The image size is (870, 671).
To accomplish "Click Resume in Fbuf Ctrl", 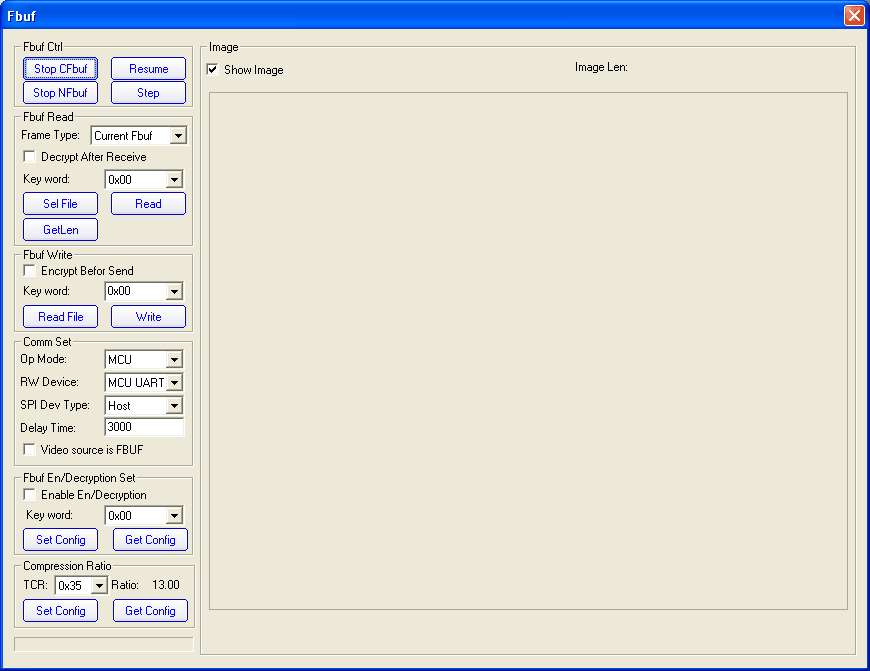I will coord(148,69).
